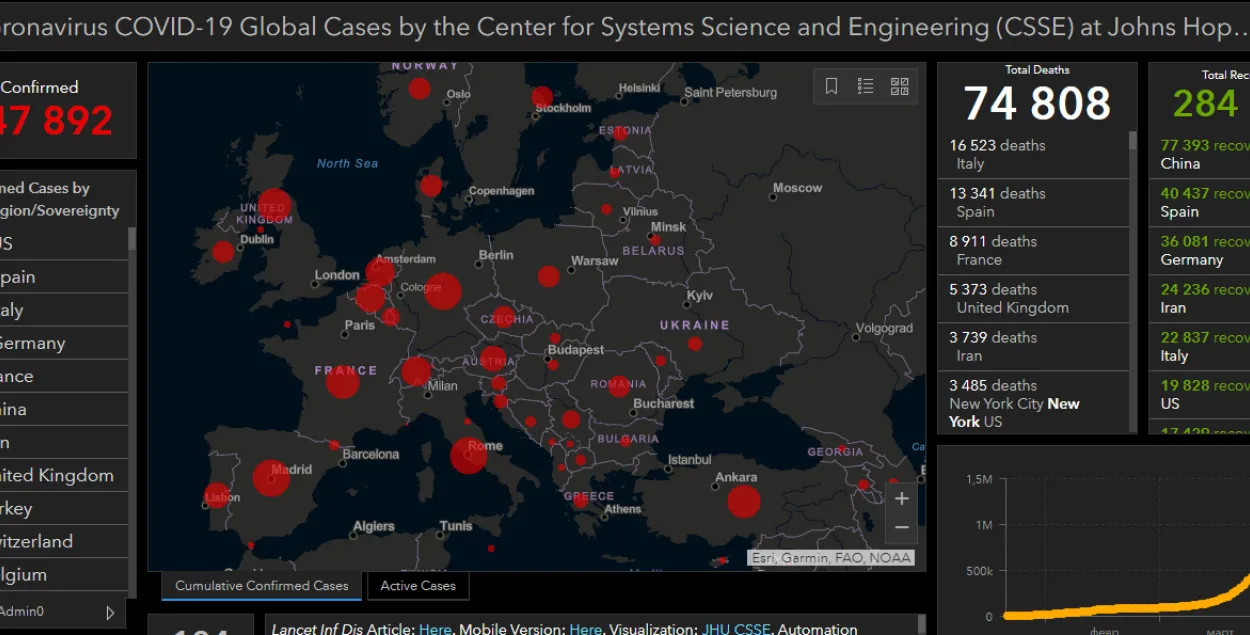Click the red case circle over Rome
The width and height of the screenshot is (1250, 635).
[x=468, y=456]
